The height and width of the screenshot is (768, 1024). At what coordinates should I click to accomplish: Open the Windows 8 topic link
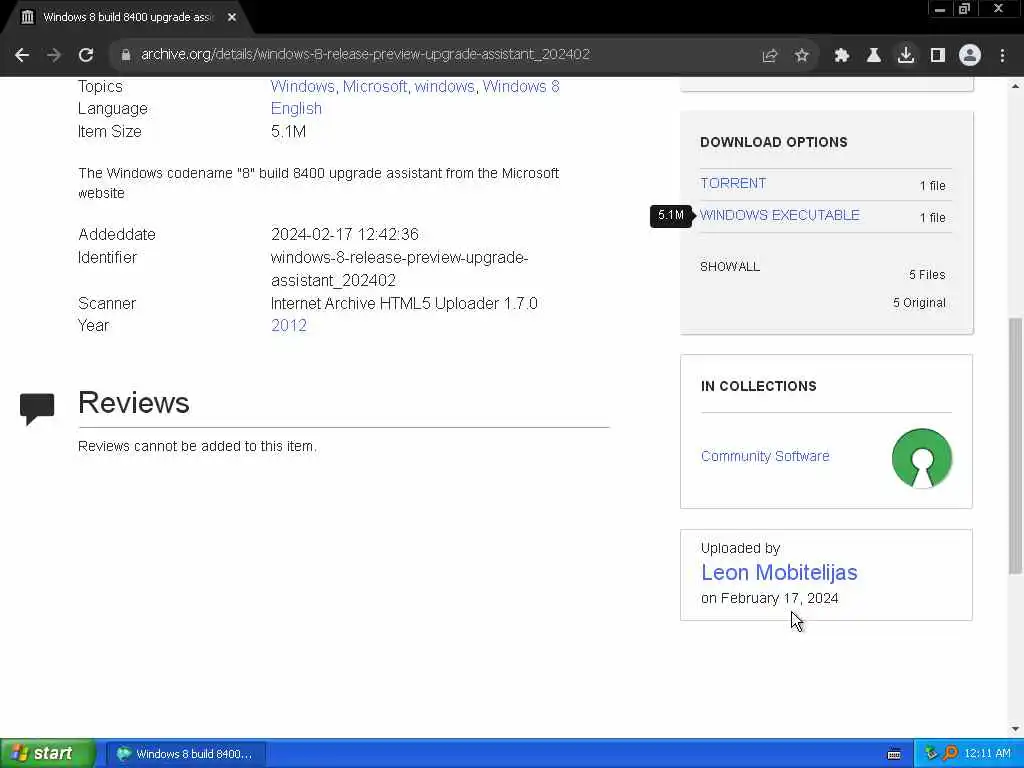[521, 86]
